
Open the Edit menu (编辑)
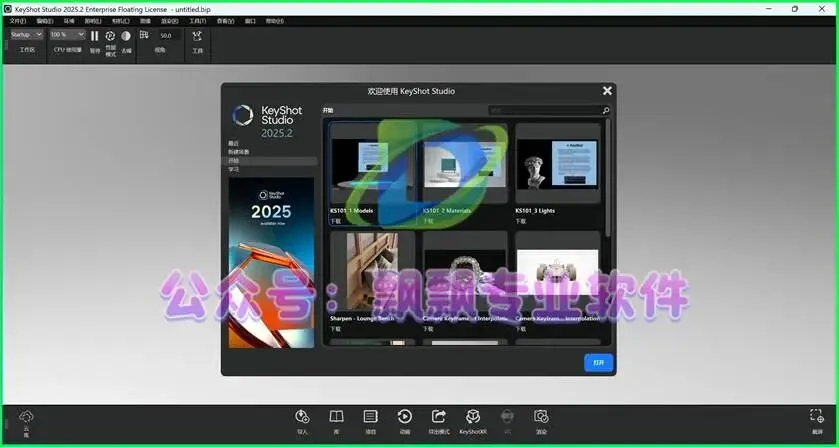45,21
